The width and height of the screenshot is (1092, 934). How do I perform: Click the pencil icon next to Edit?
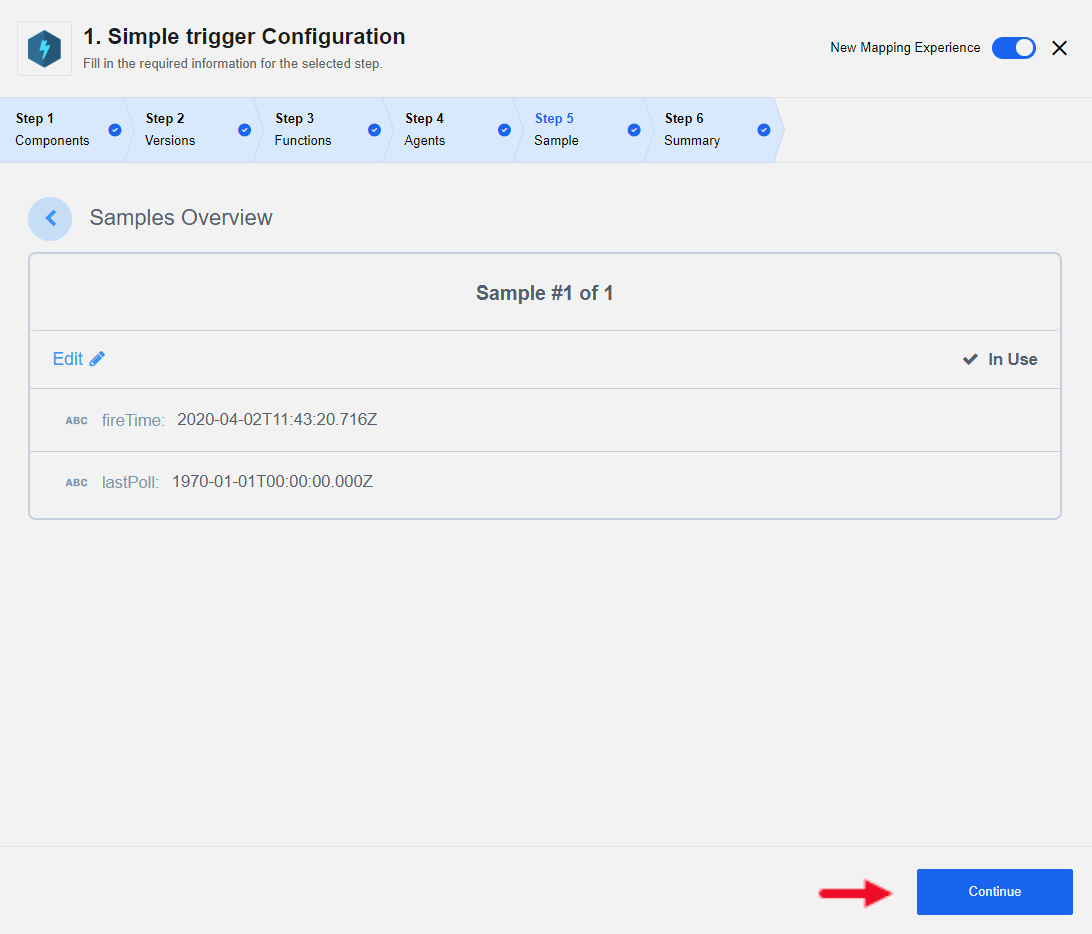tap(98, 359)
